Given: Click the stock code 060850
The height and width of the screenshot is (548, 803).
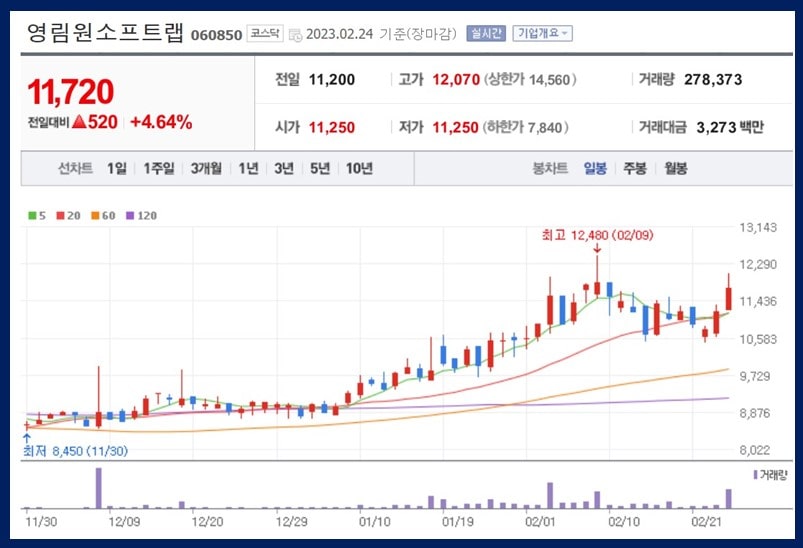Looking at the screenshot, I should (216, 35).
